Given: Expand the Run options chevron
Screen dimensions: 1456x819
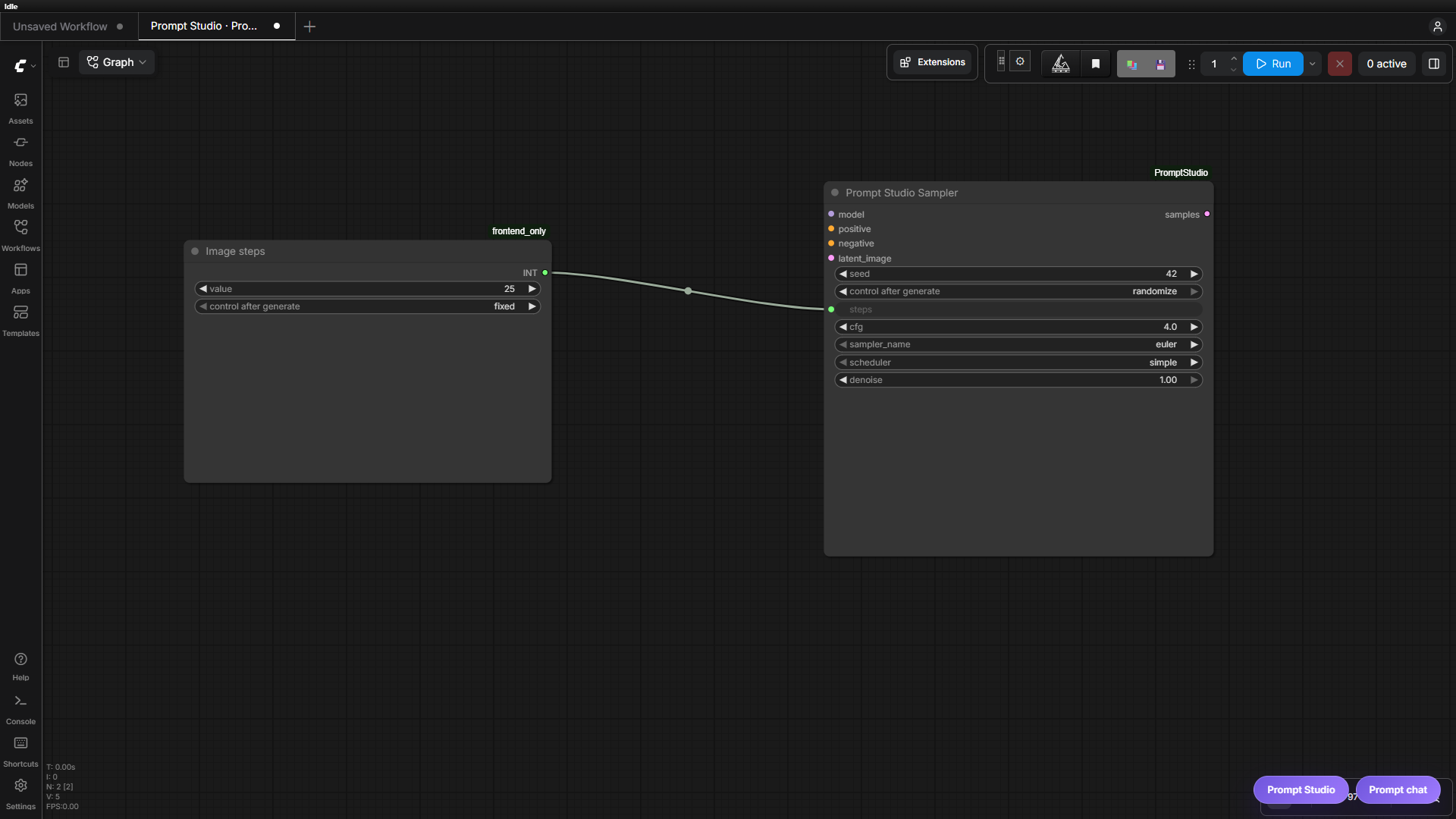Looking at the screenshot, I should click(1313, 64).
